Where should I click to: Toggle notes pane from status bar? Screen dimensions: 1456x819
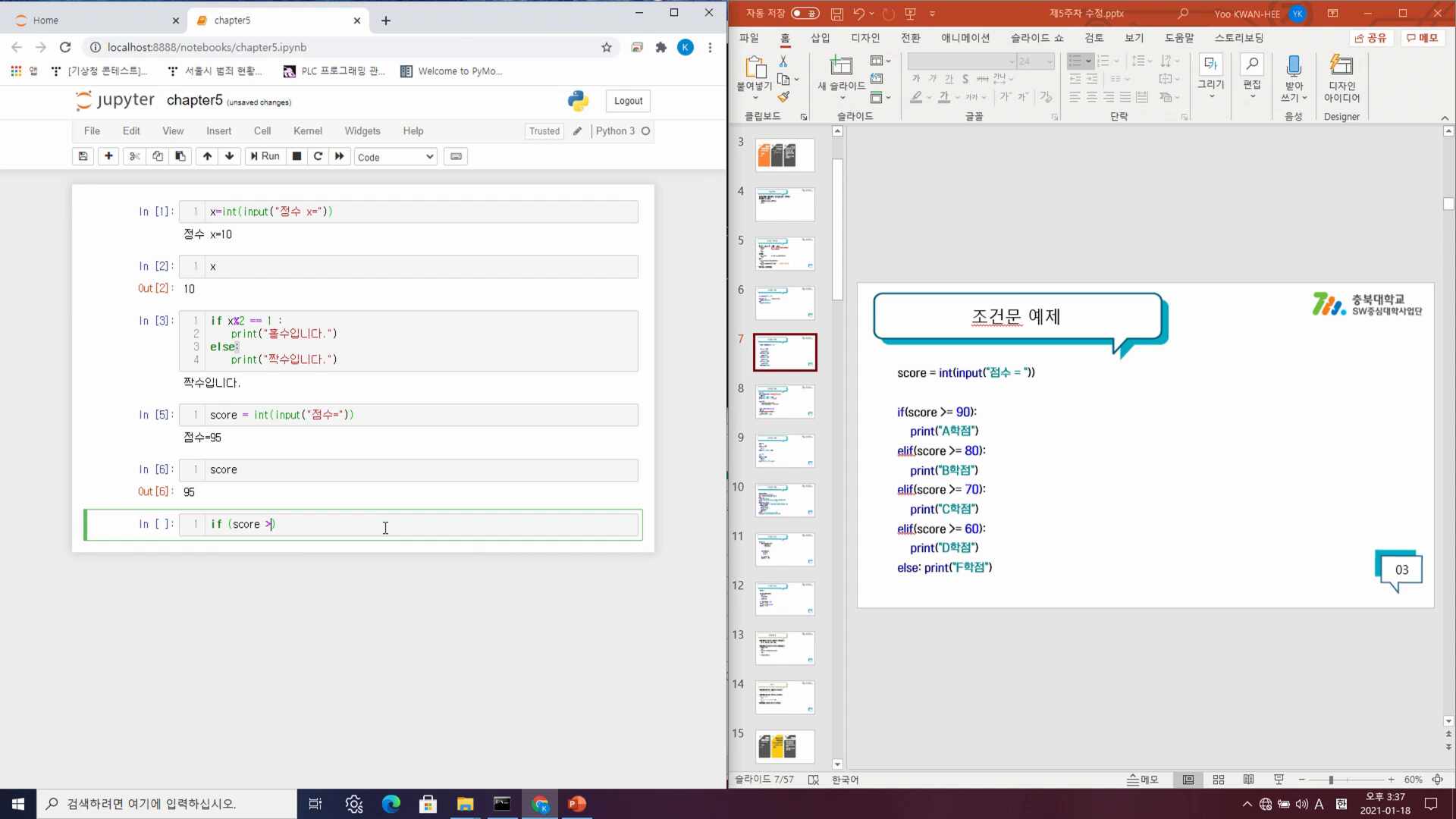(1142, 780)
